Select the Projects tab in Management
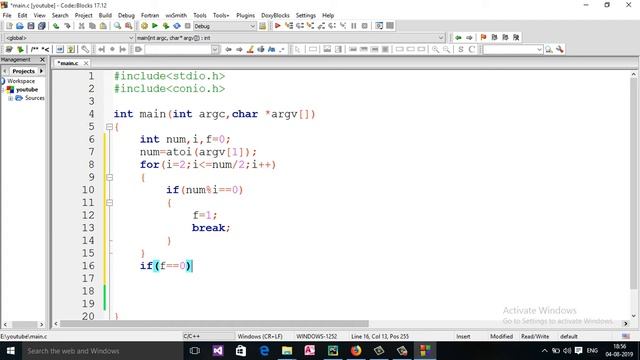 click(x=23, y=71)
